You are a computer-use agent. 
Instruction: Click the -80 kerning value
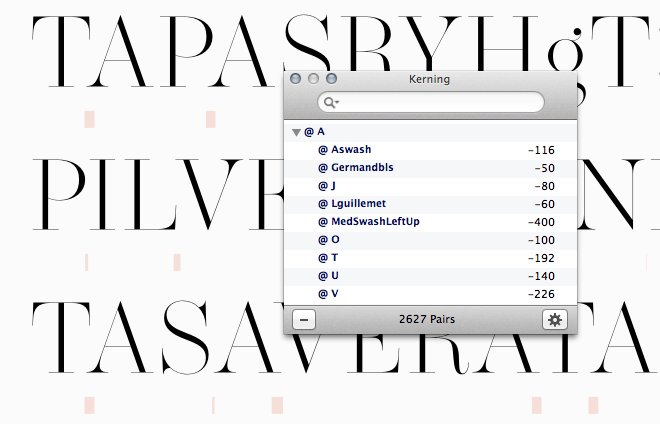coord(545,187)
